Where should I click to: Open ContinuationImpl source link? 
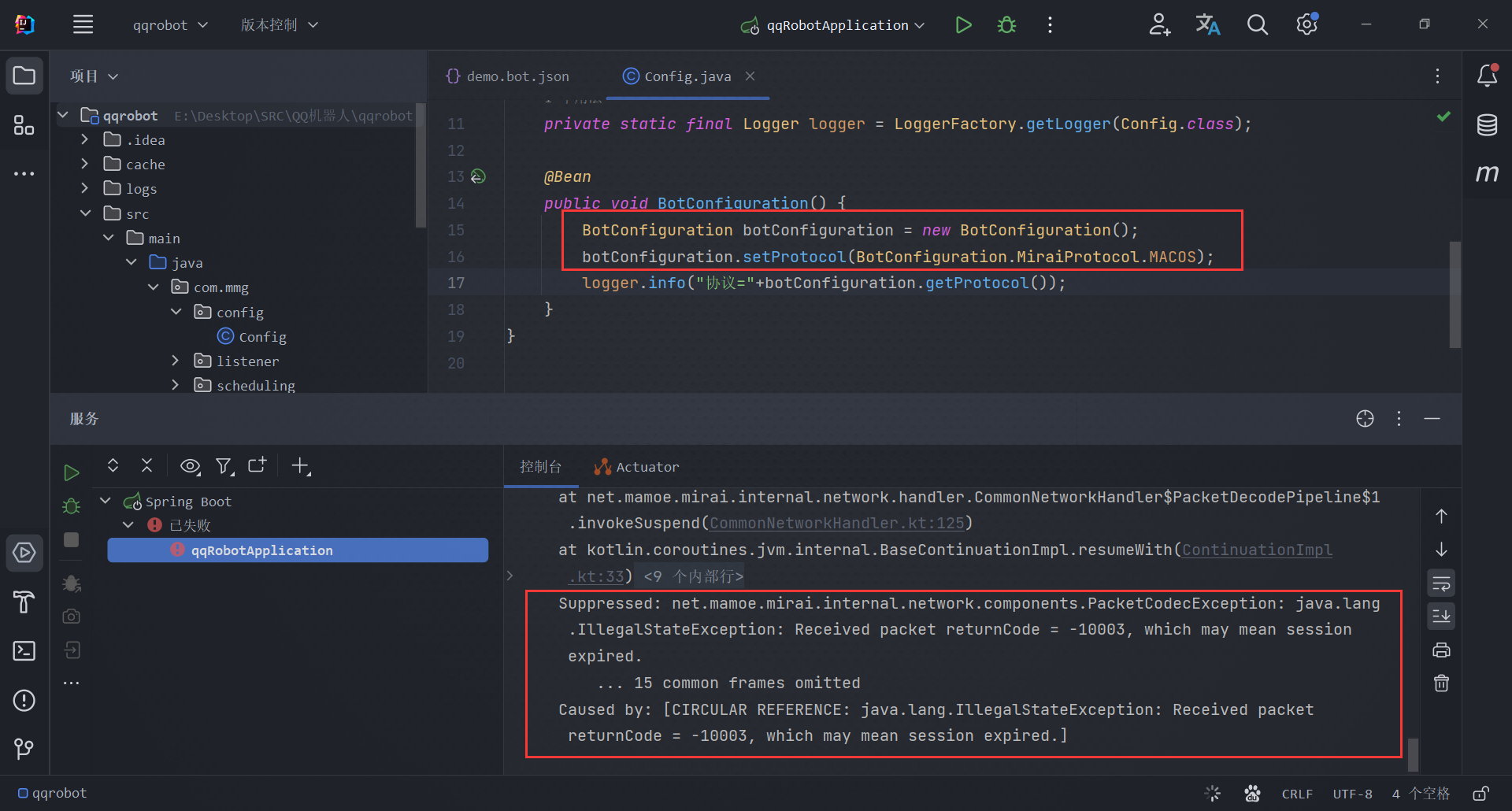point(1257,550)
